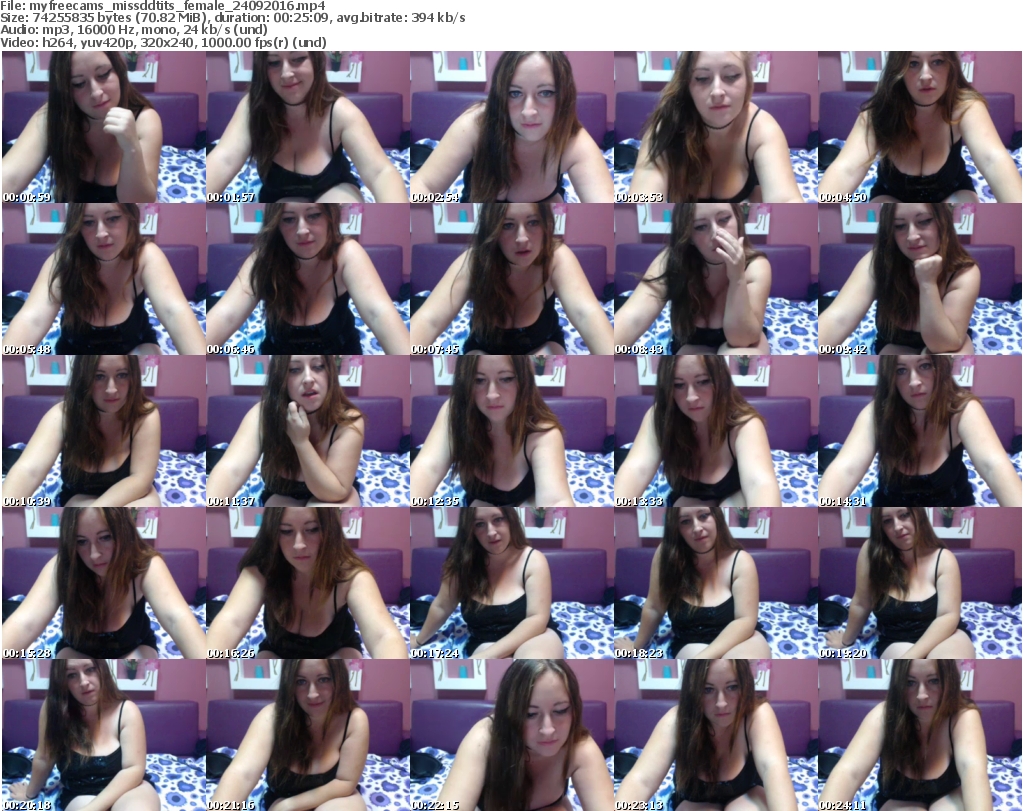The height and width of the screenshot is (811, 1024).
Task: Click the "Audio: mp3, 16000 Hz" line
Action: tap(134, 30)
